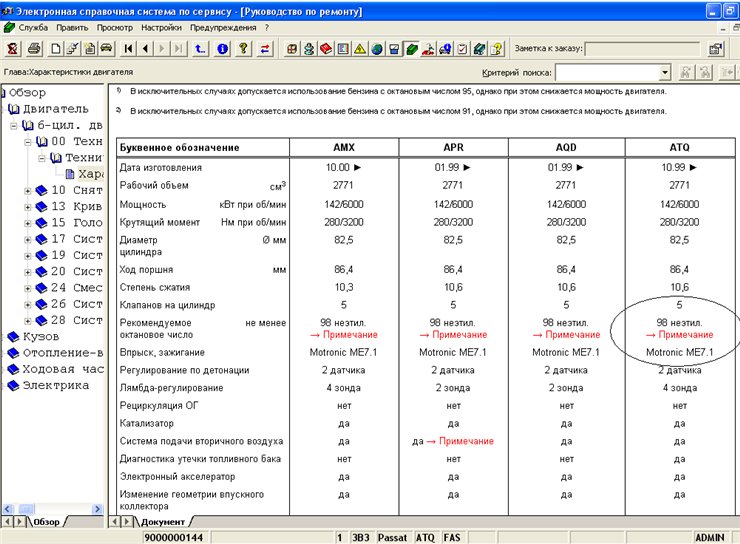The width and height of the screenshot is (740, 544).
Task: Click the teal figure icon
Action: (x=309, y=49)
